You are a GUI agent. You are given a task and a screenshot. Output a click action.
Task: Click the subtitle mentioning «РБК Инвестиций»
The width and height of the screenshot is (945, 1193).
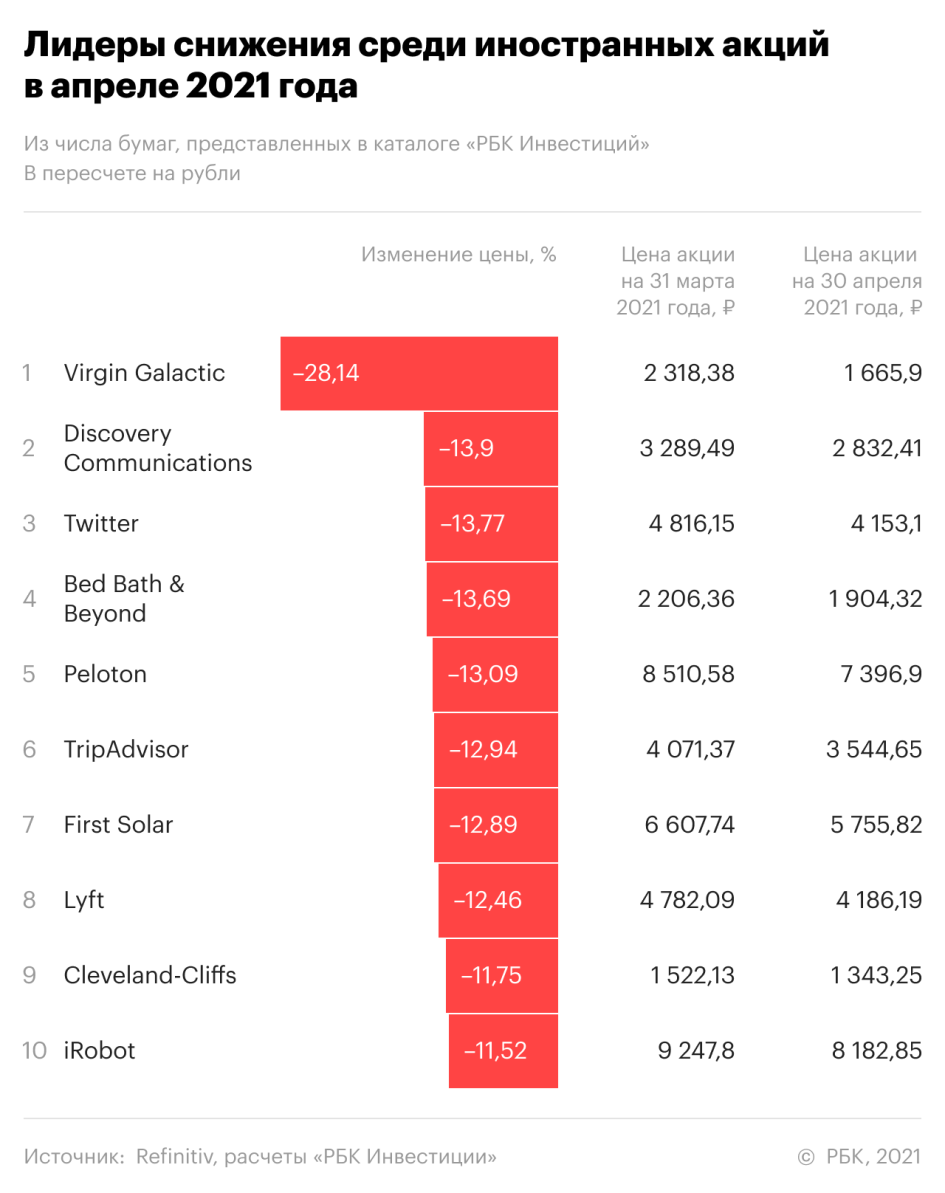click(x=336, y=144)
